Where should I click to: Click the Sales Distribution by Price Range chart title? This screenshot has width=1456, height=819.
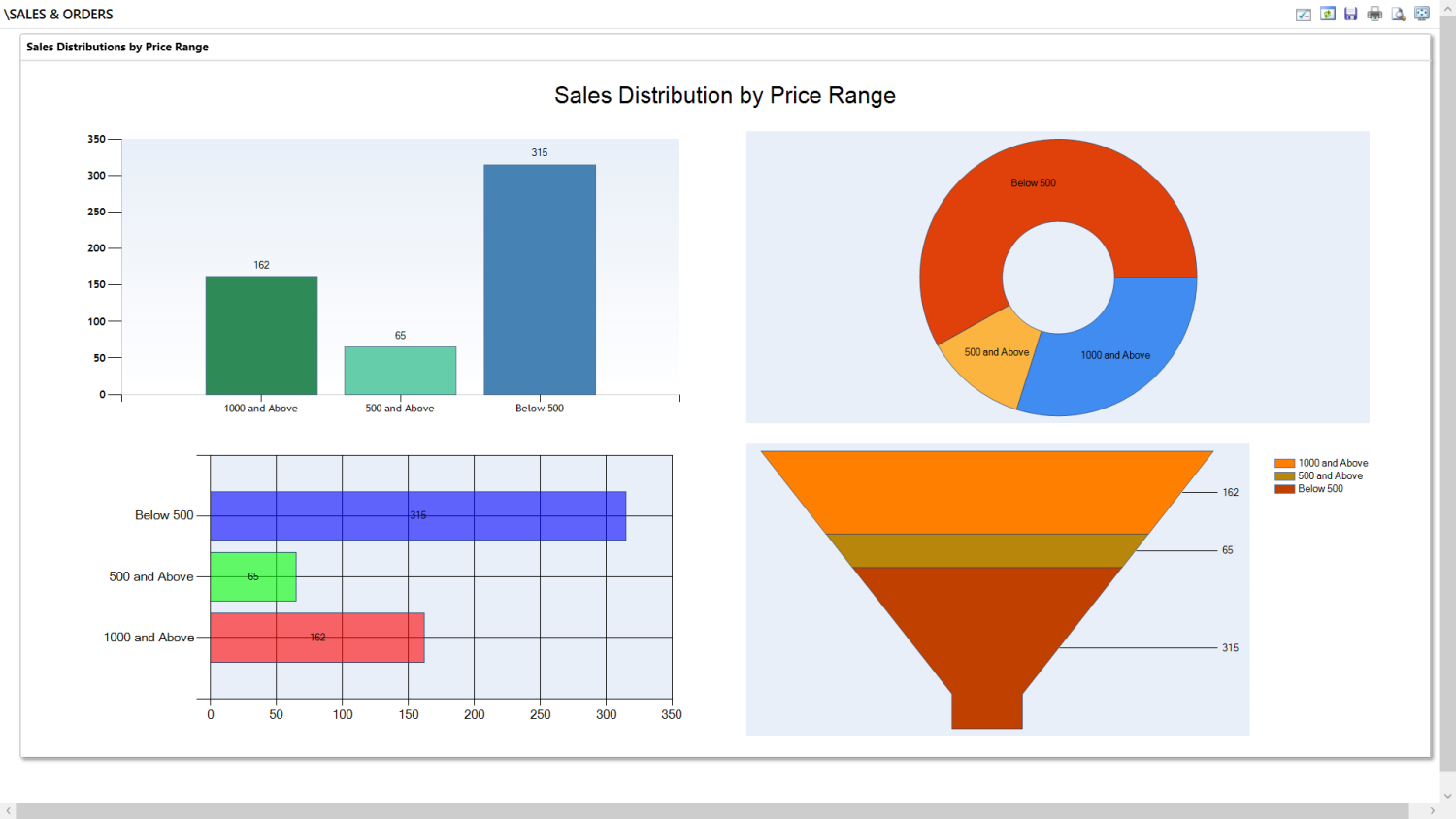724,95
